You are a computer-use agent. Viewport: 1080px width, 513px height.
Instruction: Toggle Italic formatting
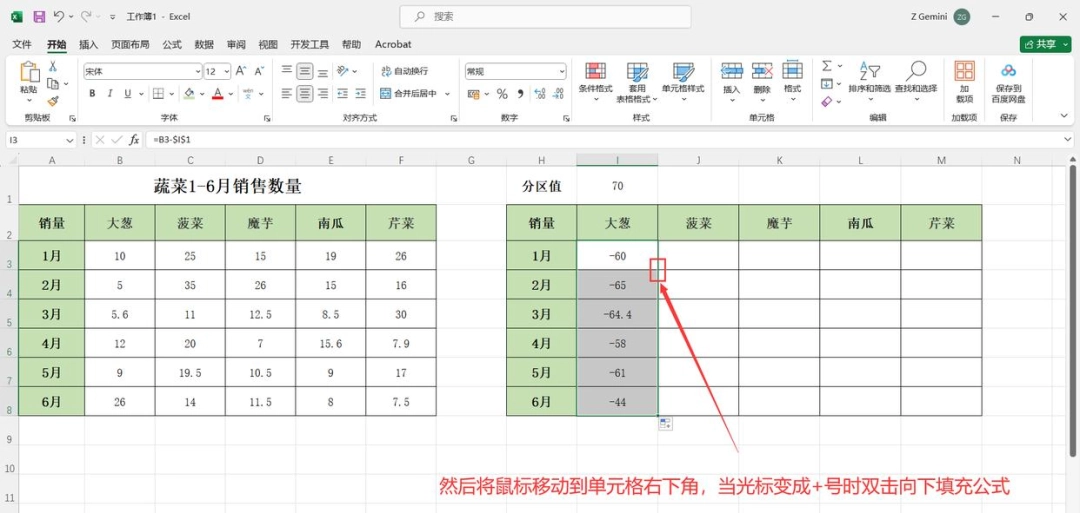[110, 94]
